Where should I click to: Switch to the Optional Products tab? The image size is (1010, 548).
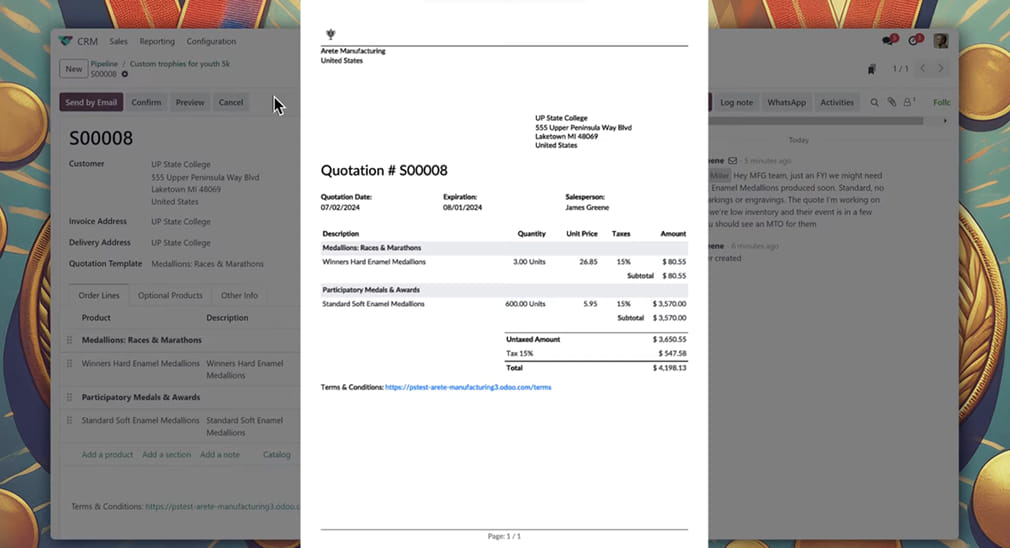point(170,295)
